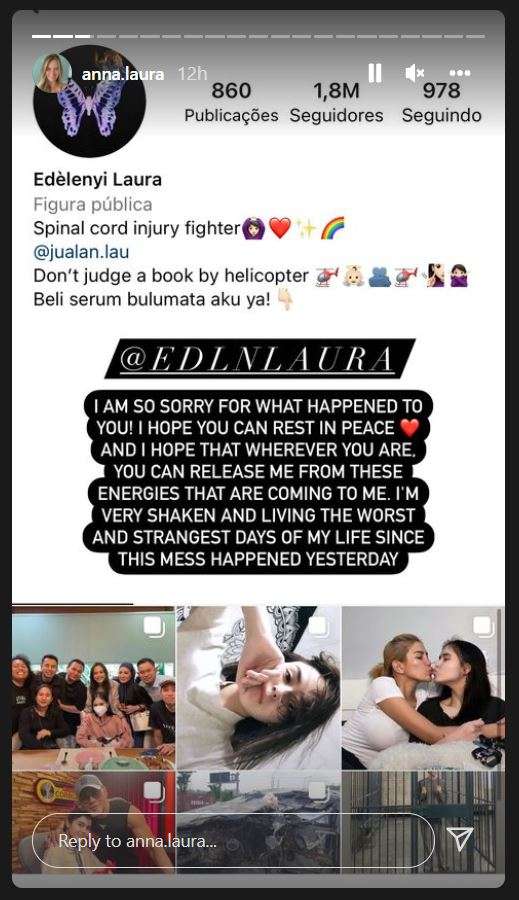The height and width of the screenshot is (900, 519).
Task: Open the two women kissing photo
Action: click(423, 688)
